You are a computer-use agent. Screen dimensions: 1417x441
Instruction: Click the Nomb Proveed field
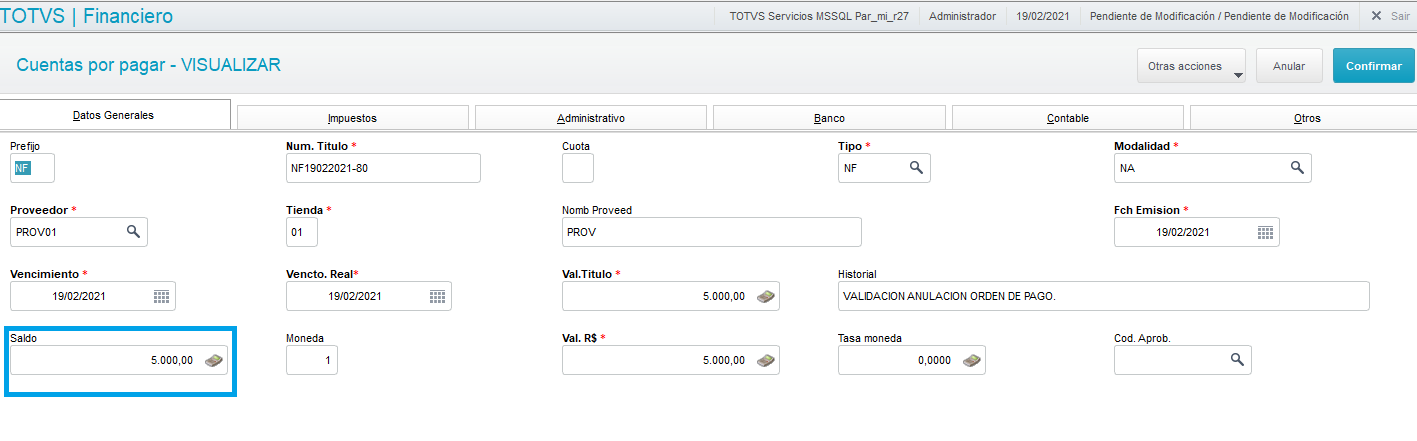711,232
